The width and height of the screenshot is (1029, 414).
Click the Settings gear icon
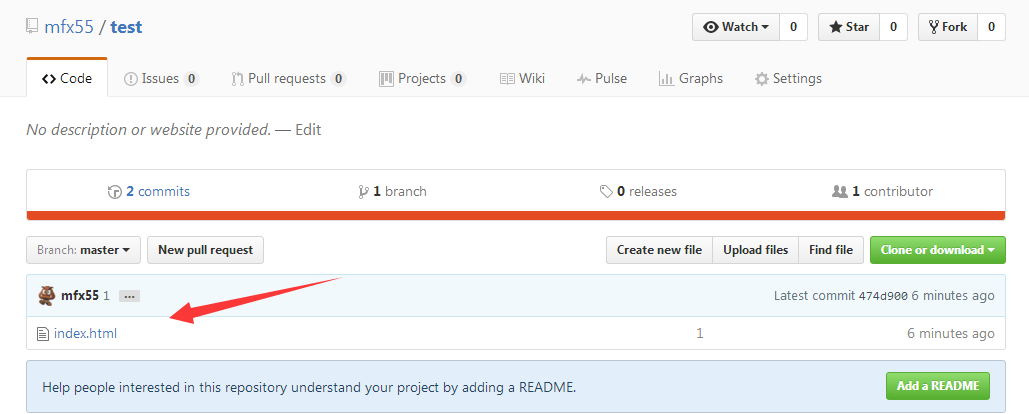(762, 79)
